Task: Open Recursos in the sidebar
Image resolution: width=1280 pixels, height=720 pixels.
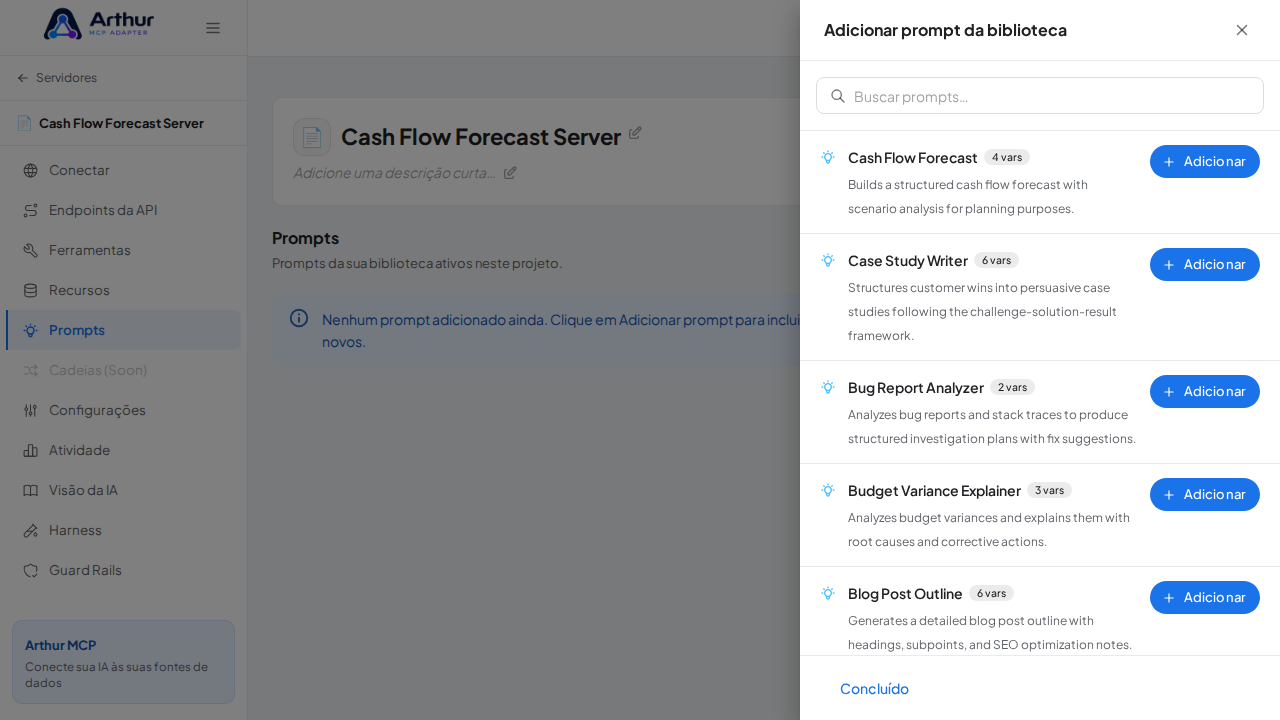Action: [x=123, y=290]
